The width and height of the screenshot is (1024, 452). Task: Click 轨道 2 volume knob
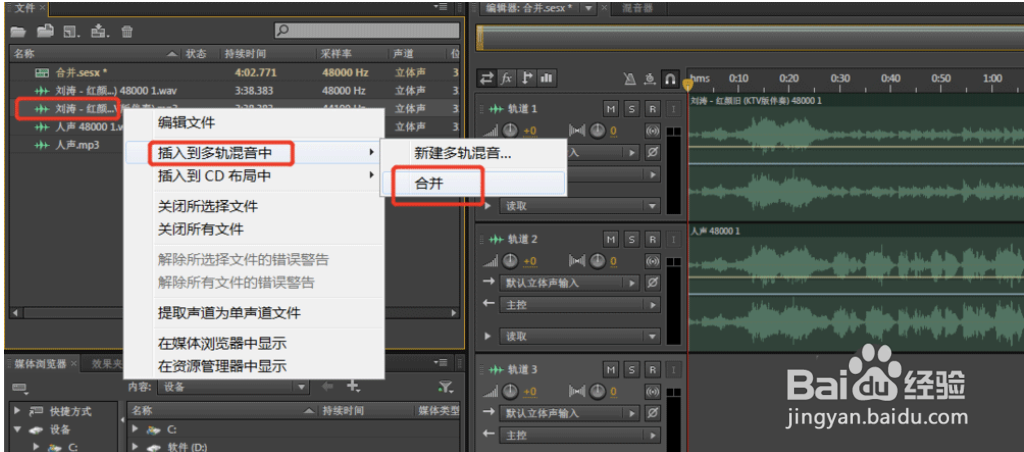[x=511, y=261]
